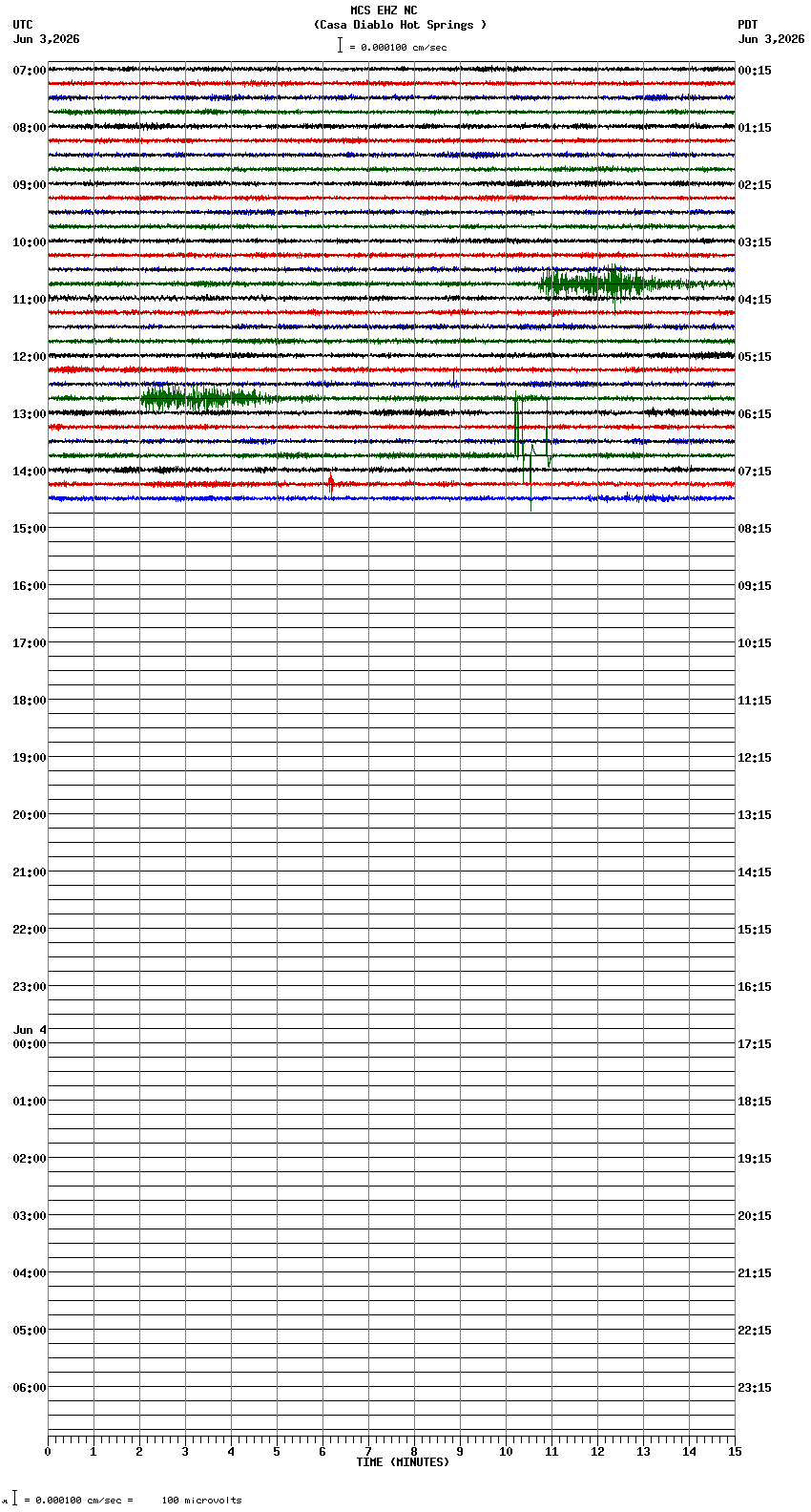Click the 10:00 UTC time label

(x=30, y=242)
